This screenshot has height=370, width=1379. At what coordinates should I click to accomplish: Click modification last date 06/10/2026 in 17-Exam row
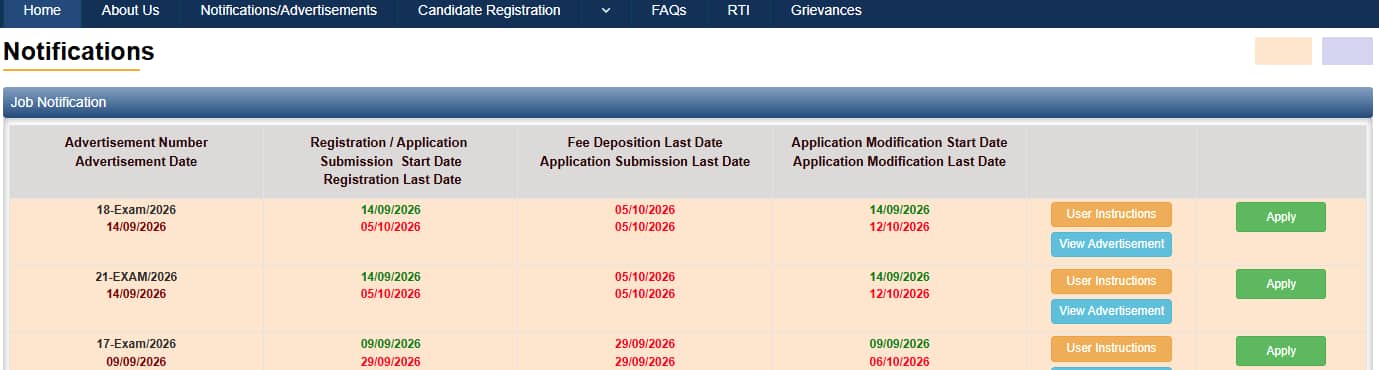click(900, 362)
